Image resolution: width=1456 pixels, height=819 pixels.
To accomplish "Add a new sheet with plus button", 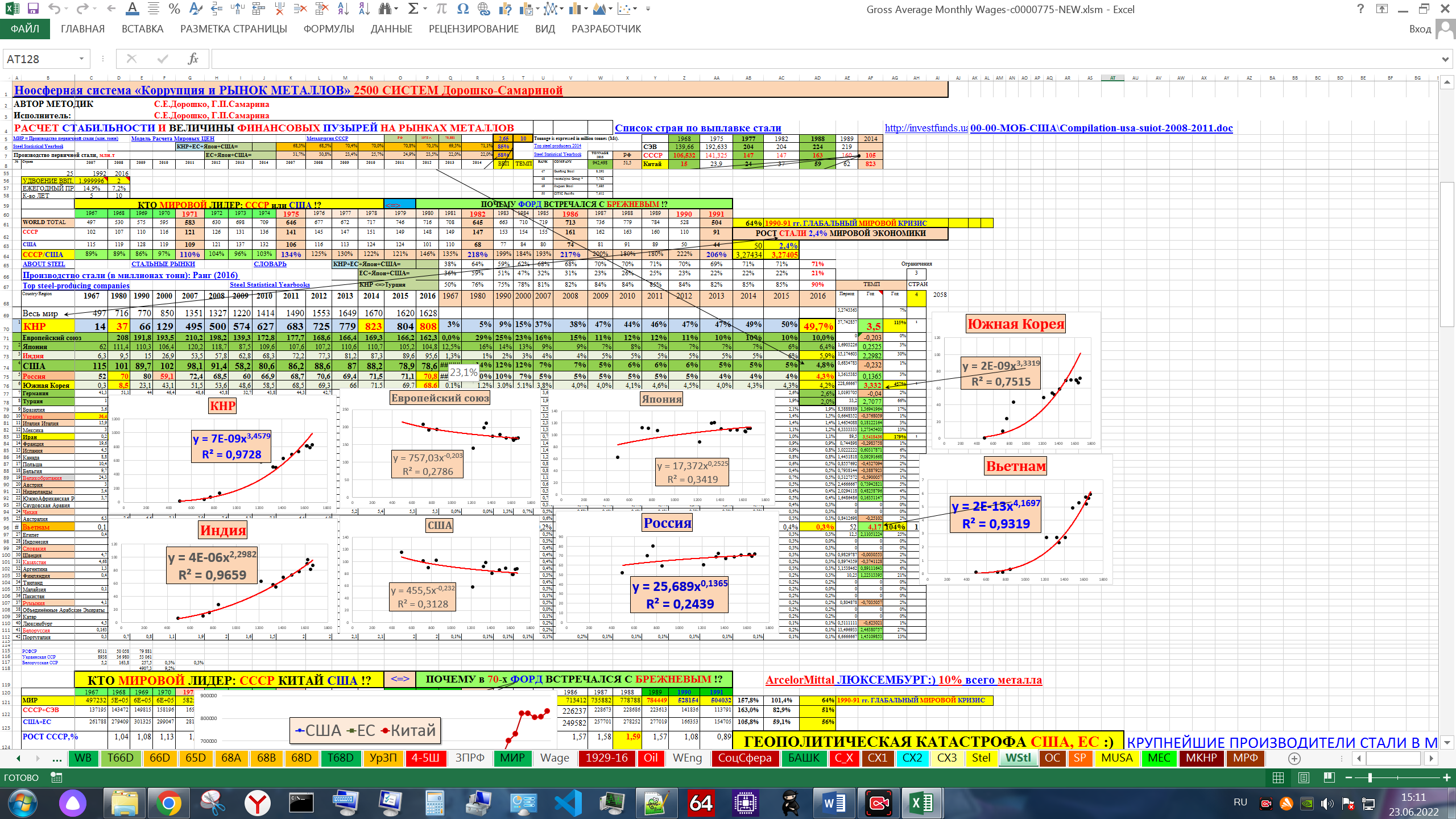I will [1294, 758].
